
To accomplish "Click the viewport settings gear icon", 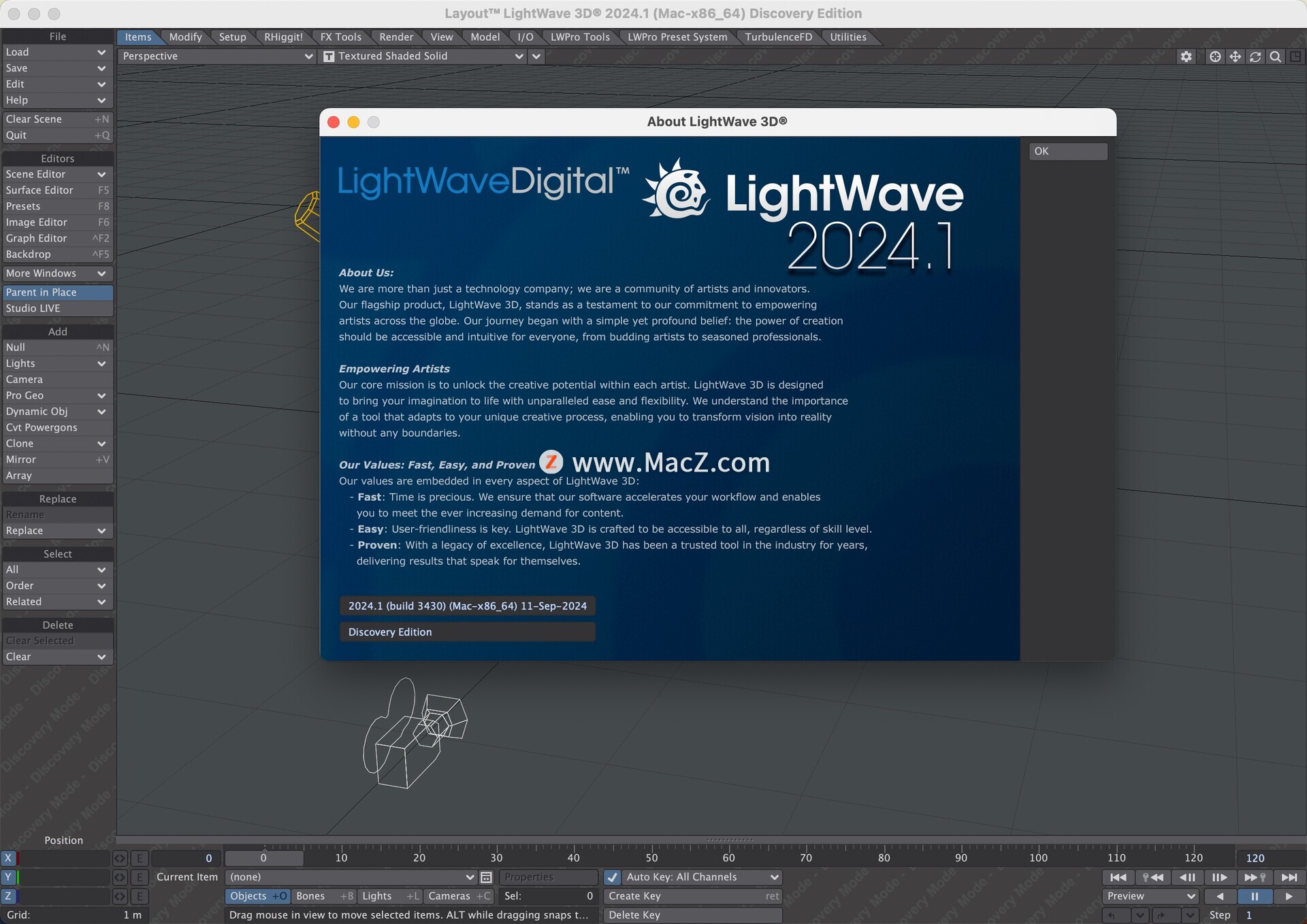I will 1186,57.
